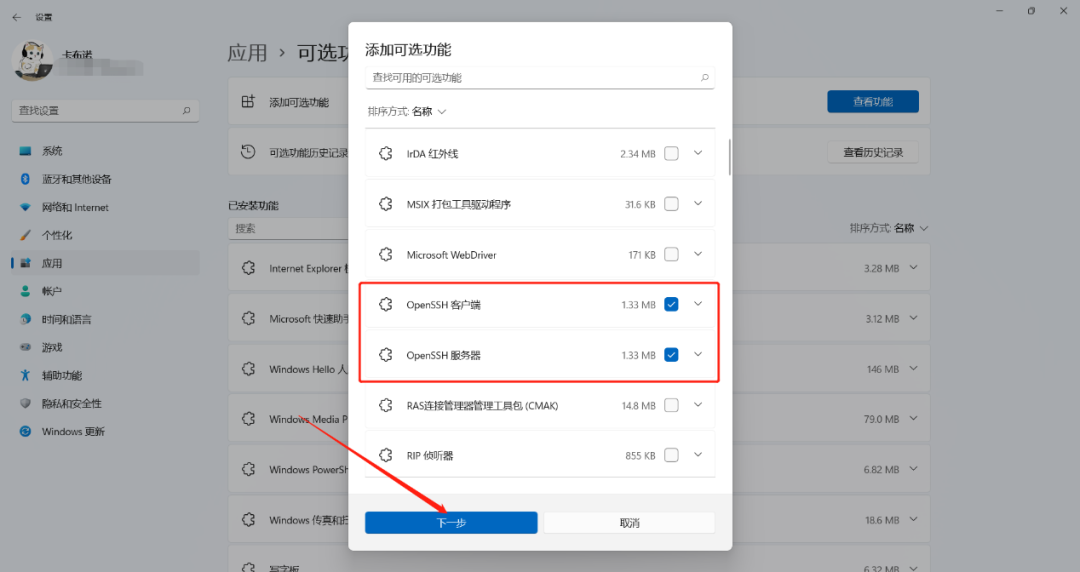Expand RIP 侦听器 details chevron

pyautogui.click(x=698, y=455)
